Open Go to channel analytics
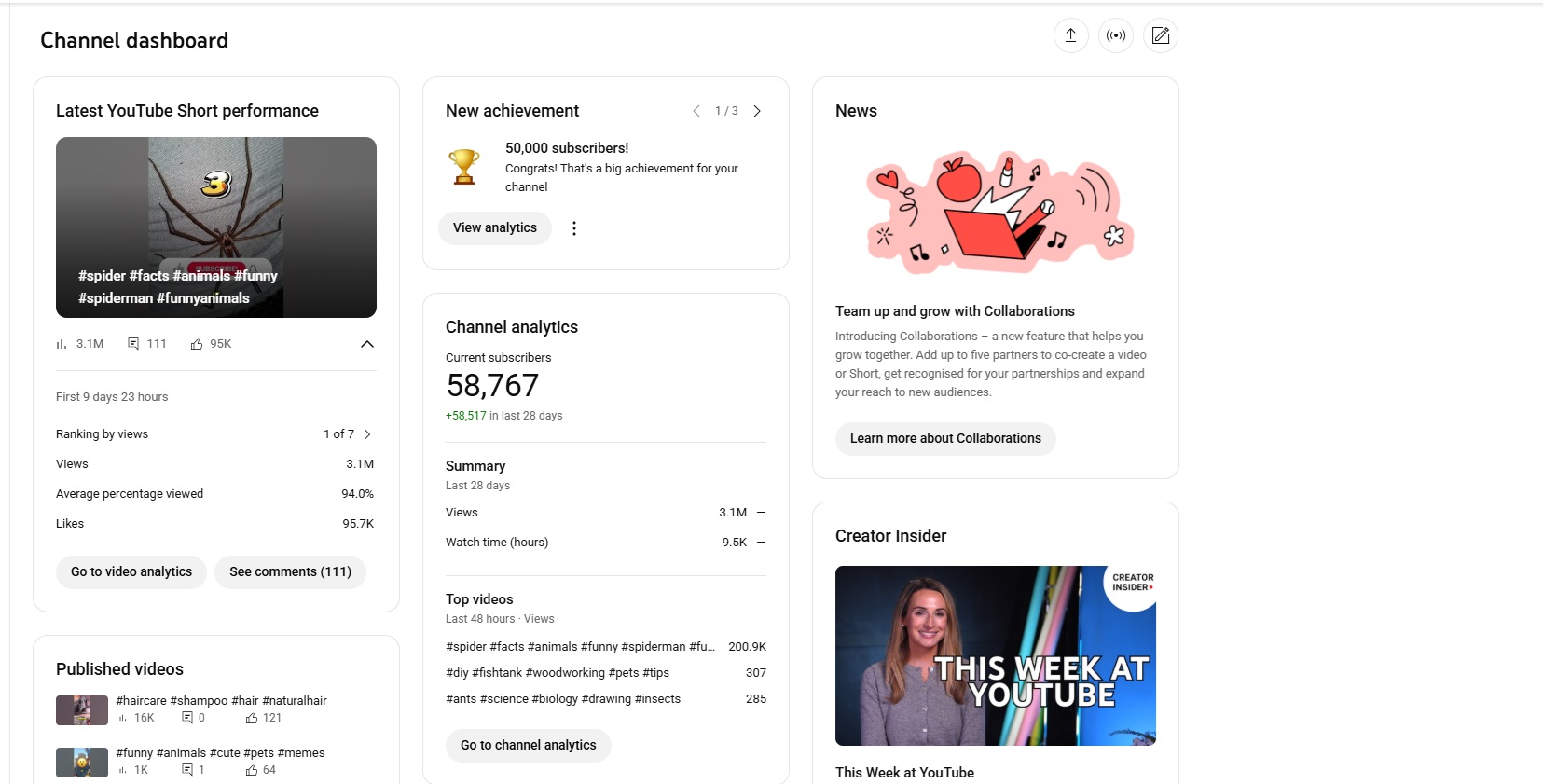The image size is (1543, 784). click(x=528, y=745)
